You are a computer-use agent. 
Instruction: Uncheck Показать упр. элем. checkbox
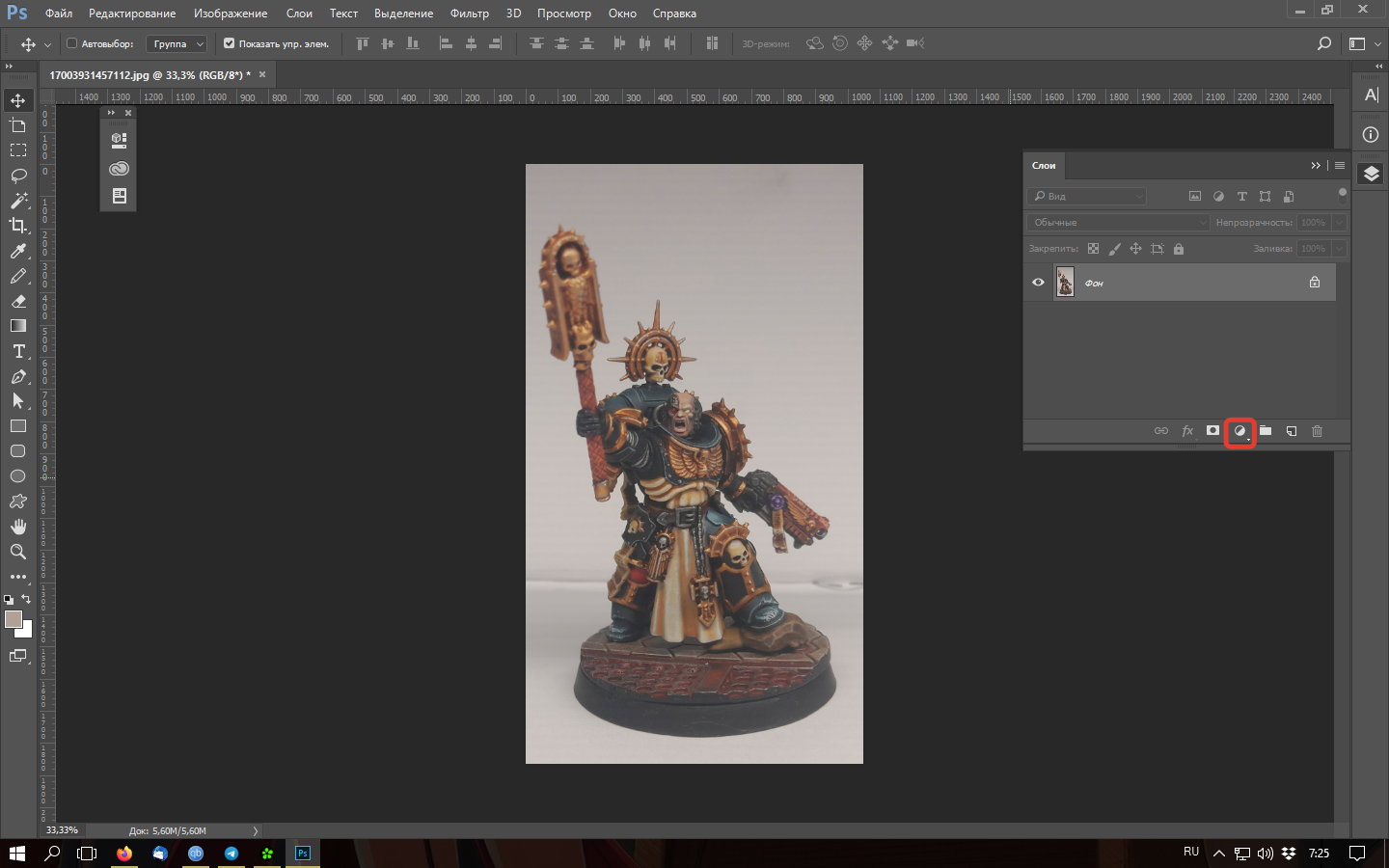tap(229, 43)
